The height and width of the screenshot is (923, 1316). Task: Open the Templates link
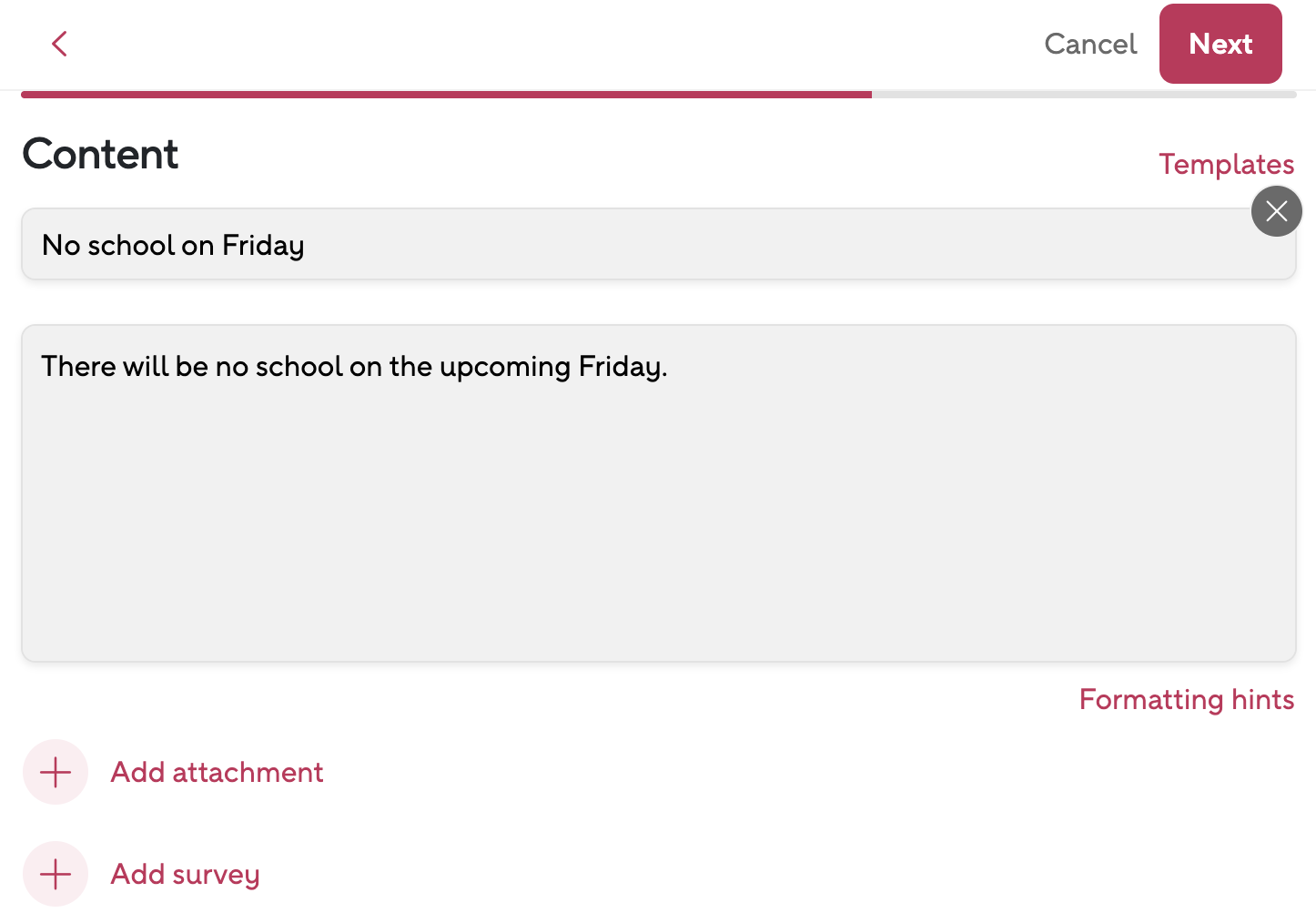coord(1226,165)
